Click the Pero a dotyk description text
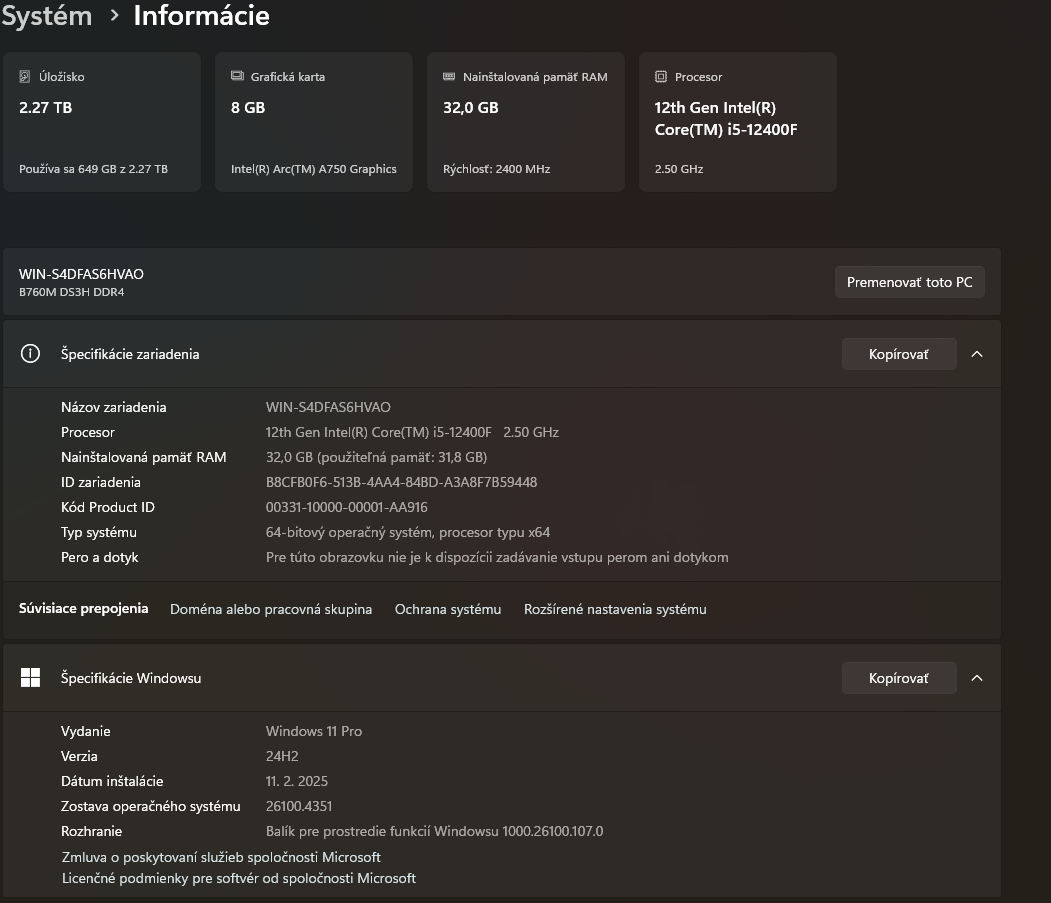Viewport: 1051px width, 903px height. (x=497, y=557)
